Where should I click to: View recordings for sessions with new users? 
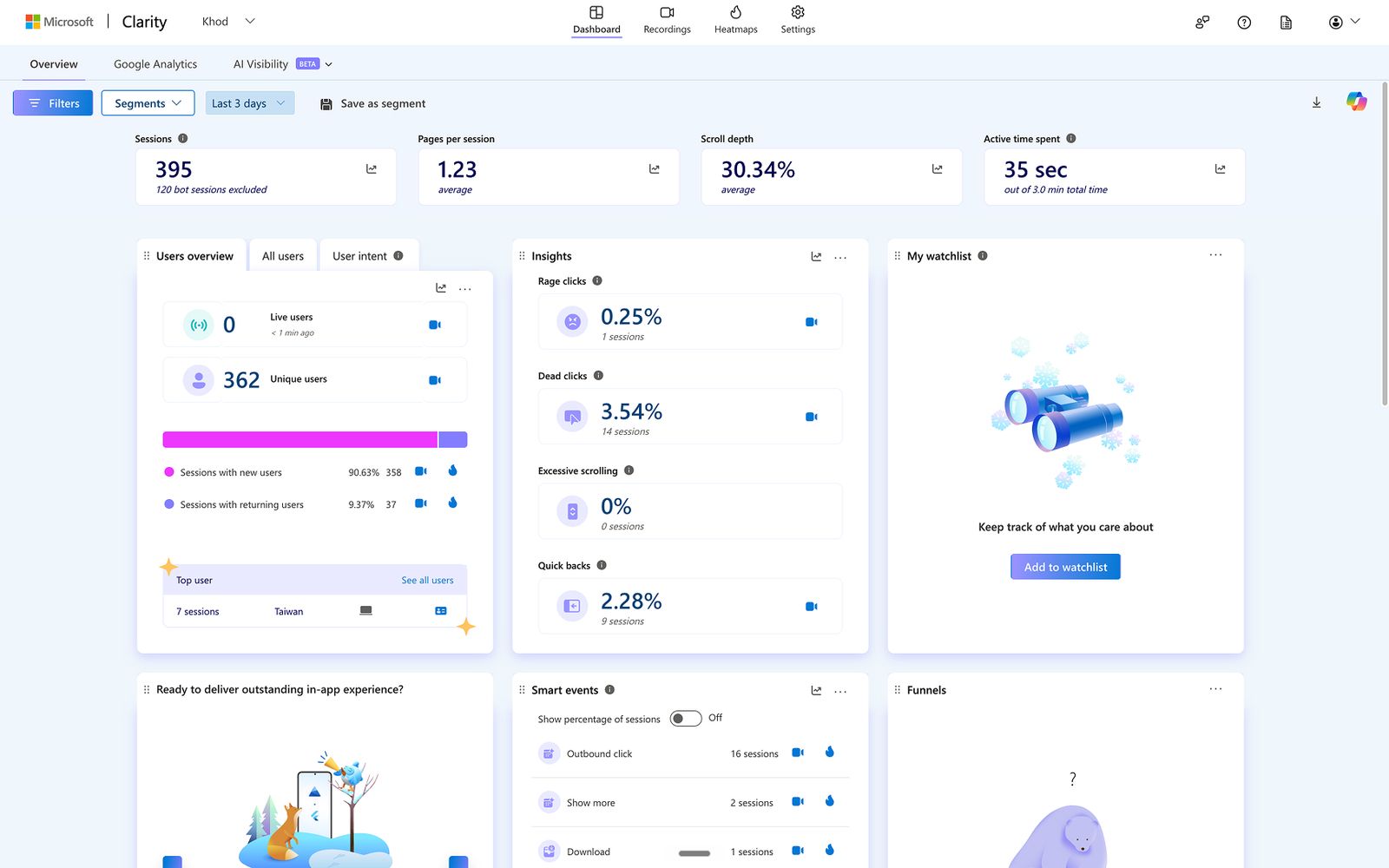pos(421,471)
